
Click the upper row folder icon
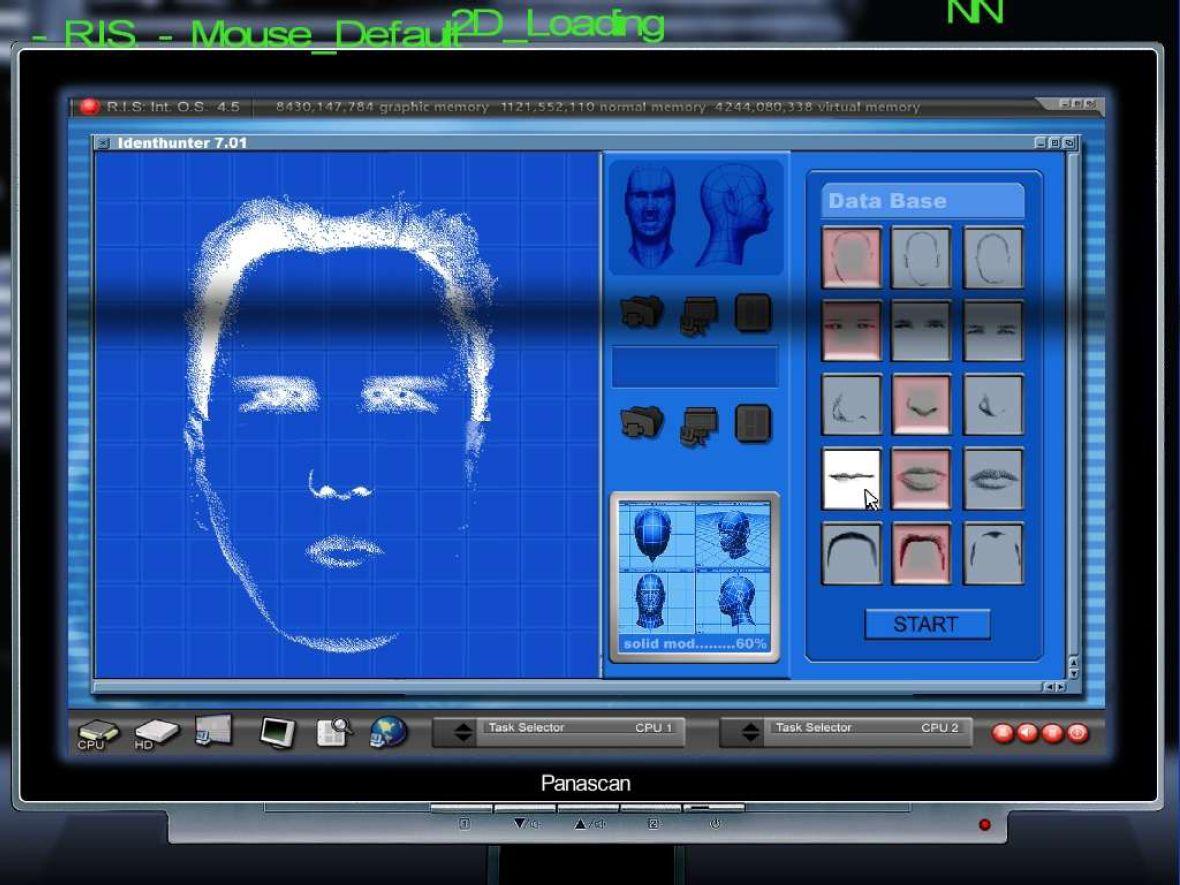click(x=641, y=313)
